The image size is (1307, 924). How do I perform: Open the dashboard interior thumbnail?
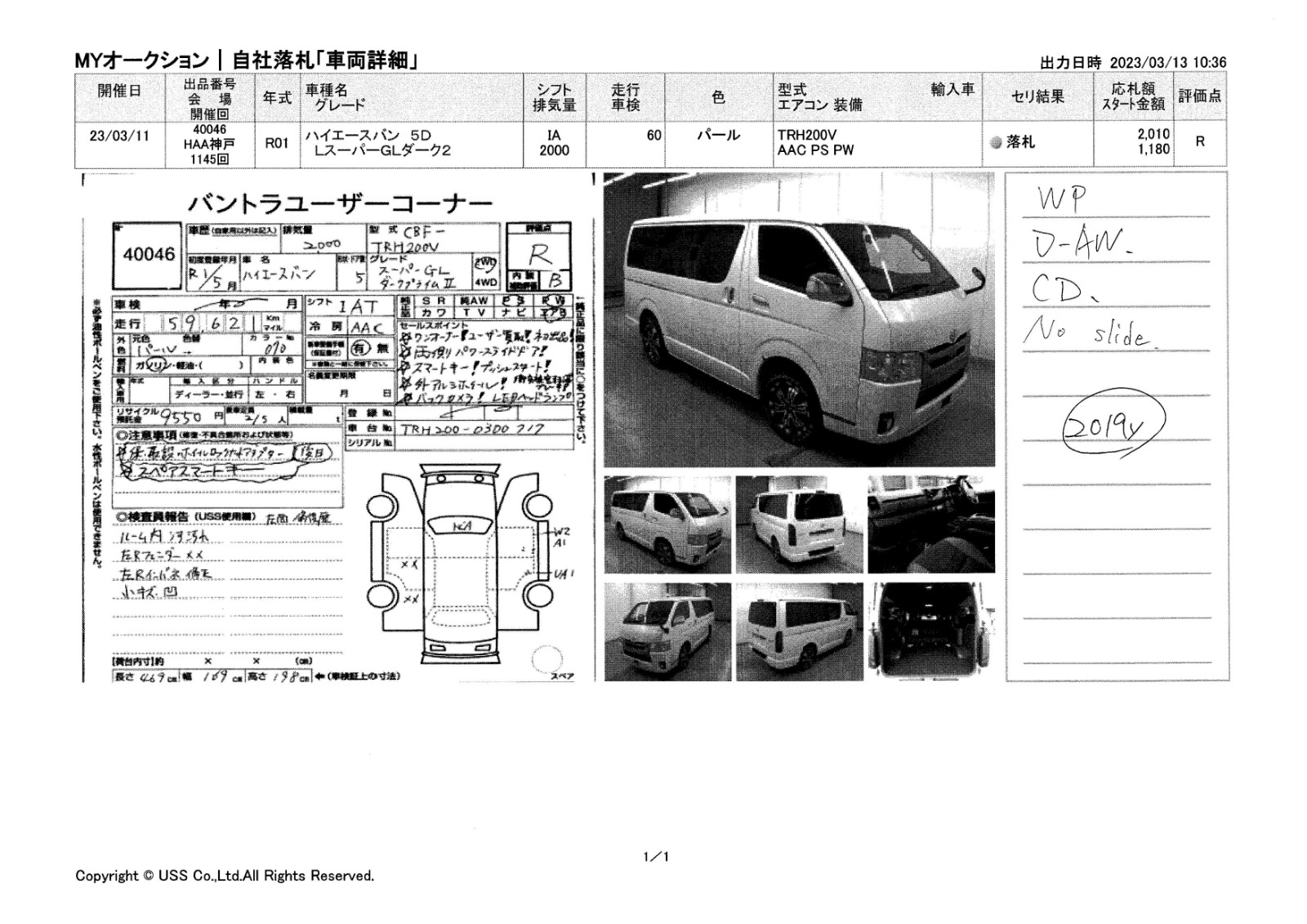tap(930, 524)
